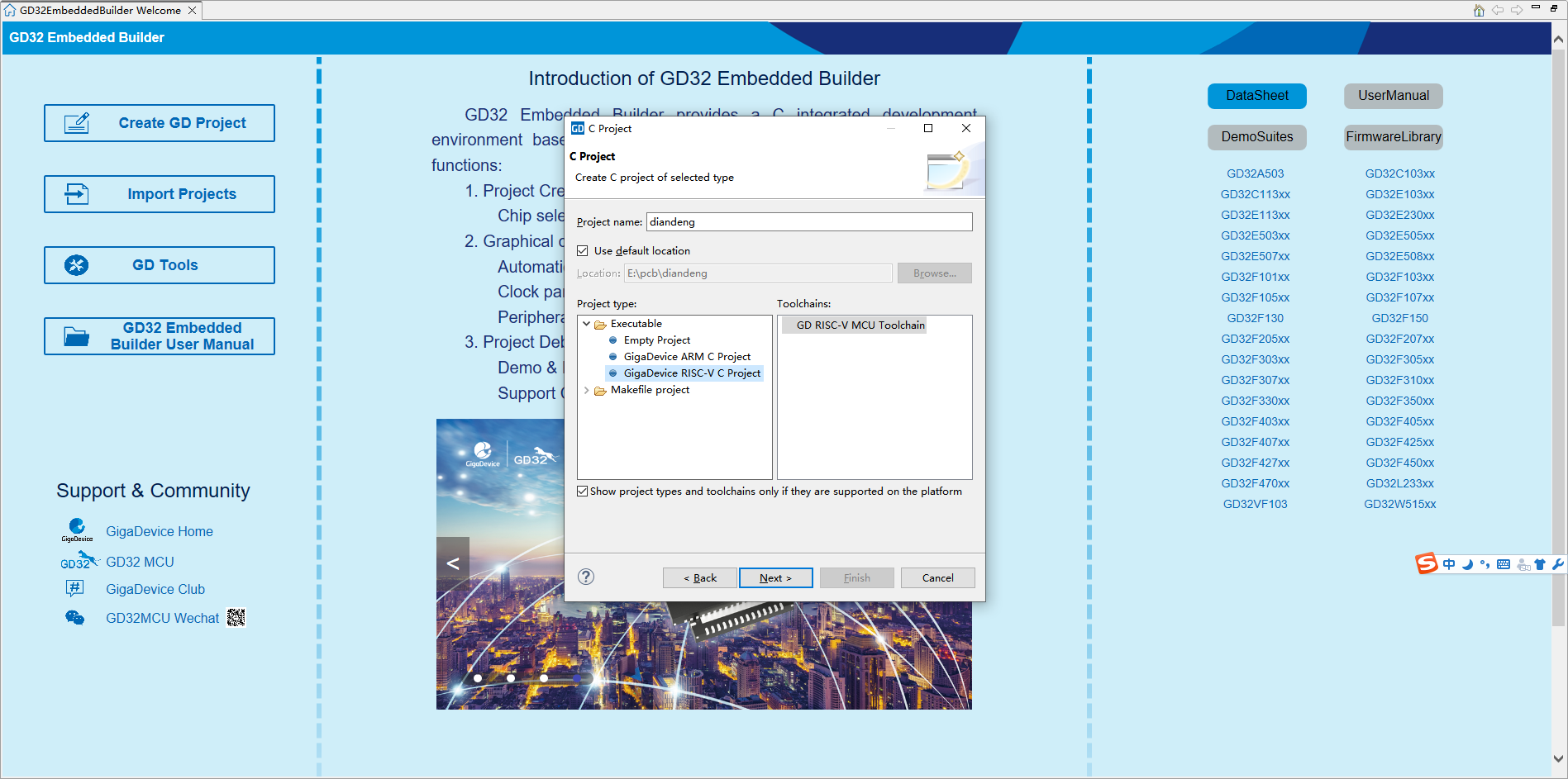Open the skin (shirt) icon on input toolbar
The height and width of the screenshot is (779, 1568).
[1540, 564]
